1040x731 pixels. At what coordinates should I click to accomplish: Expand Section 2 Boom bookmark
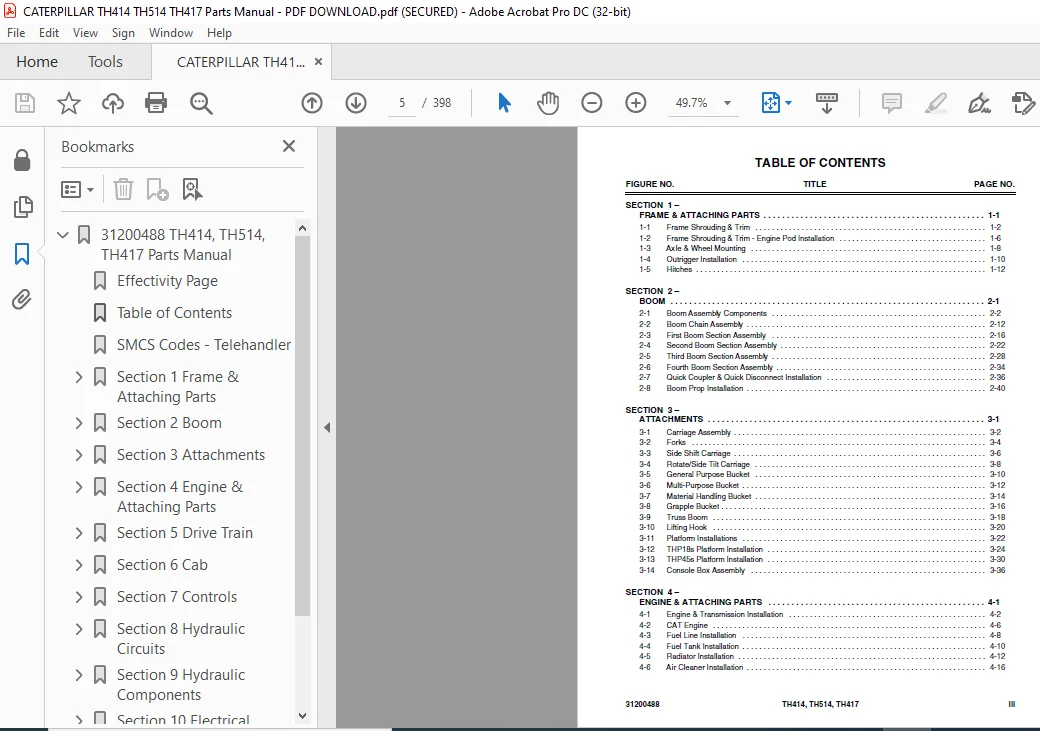(79, 423)
